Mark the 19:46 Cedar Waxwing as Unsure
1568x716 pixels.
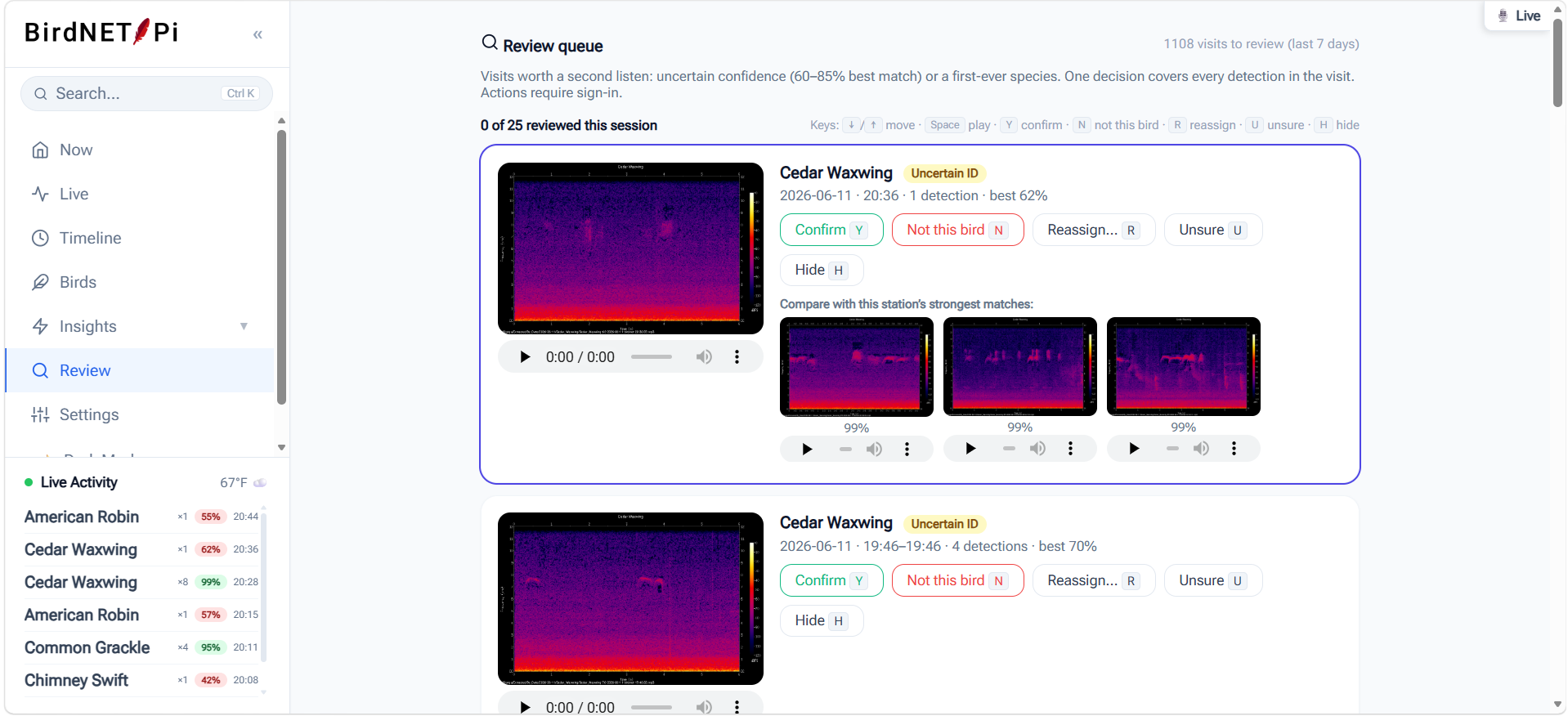coord(1213,580)
